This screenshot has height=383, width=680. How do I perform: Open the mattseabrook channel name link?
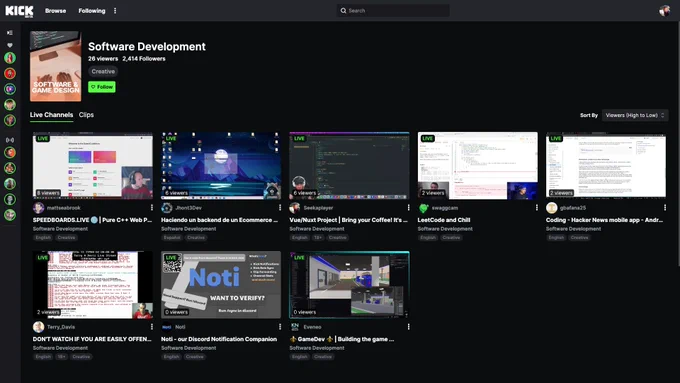[x=63, y=208]
